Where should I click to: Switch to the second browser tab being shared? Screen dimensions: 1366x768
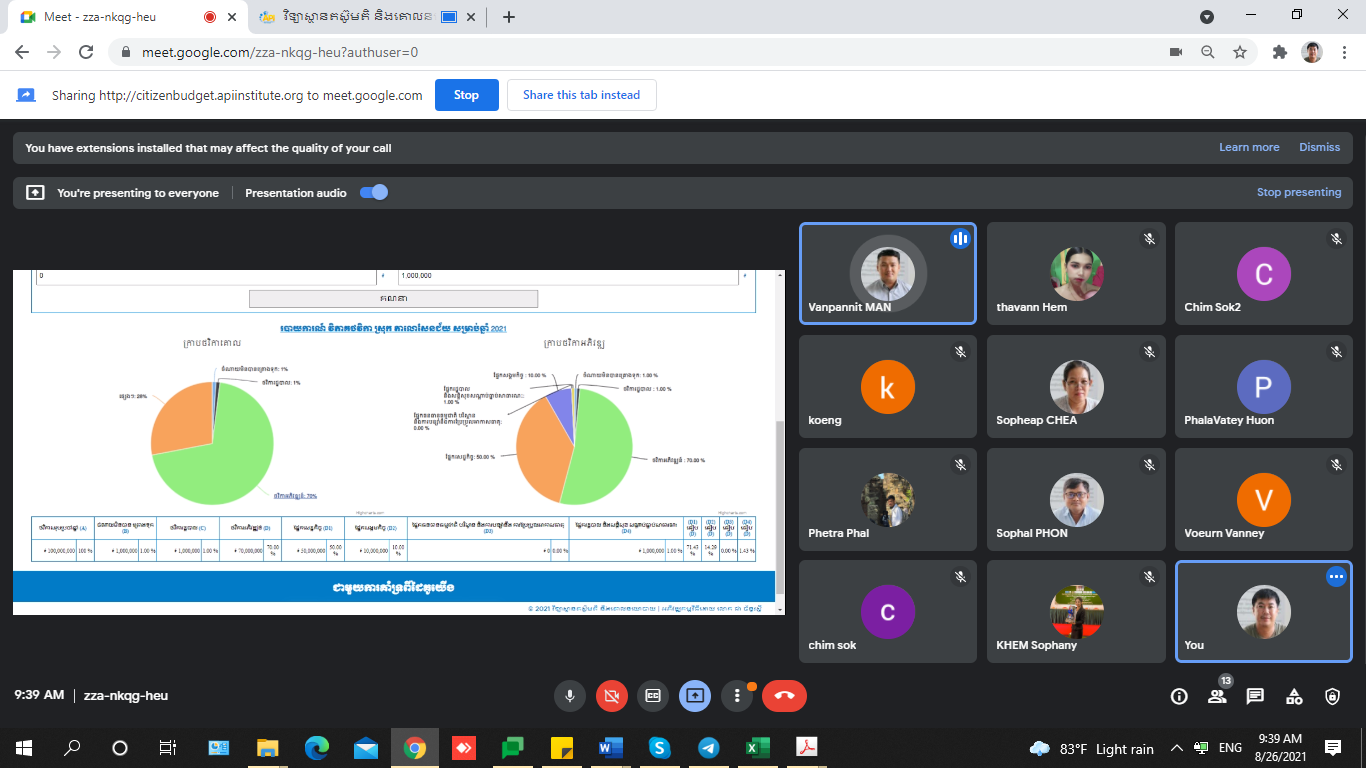click(x=345, y=17)
